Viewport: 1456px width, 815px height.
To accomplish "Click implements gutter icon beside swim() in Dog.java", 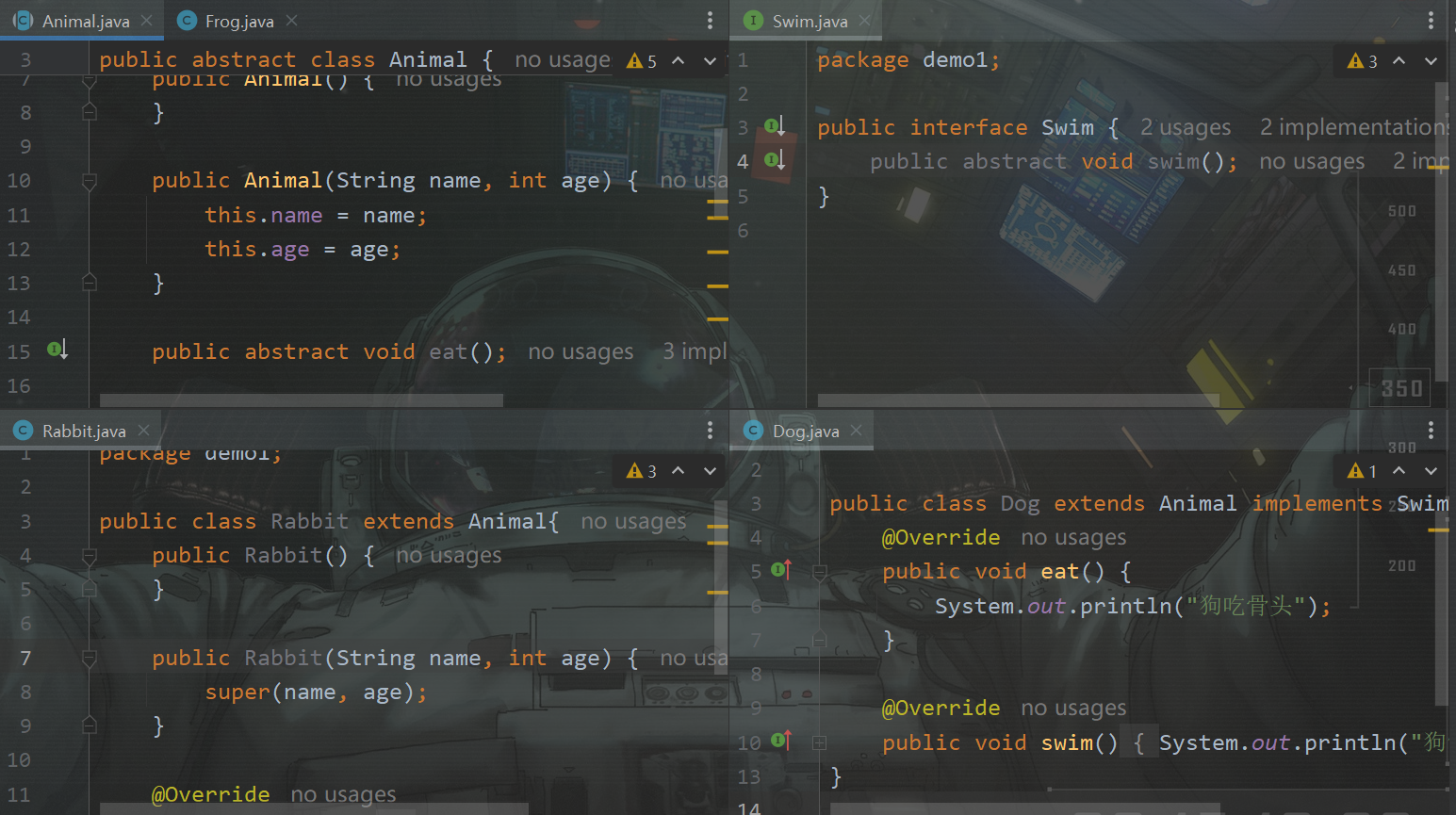I will 781,742.
